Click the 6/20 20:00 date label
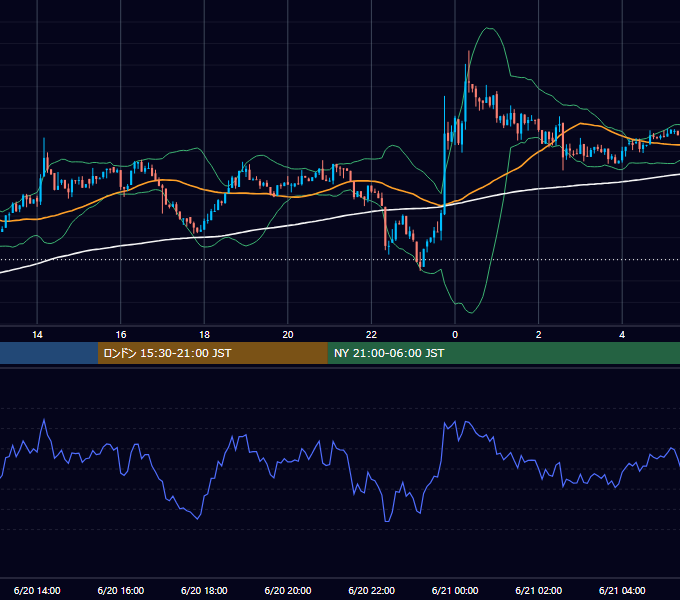 coord(288,590)
